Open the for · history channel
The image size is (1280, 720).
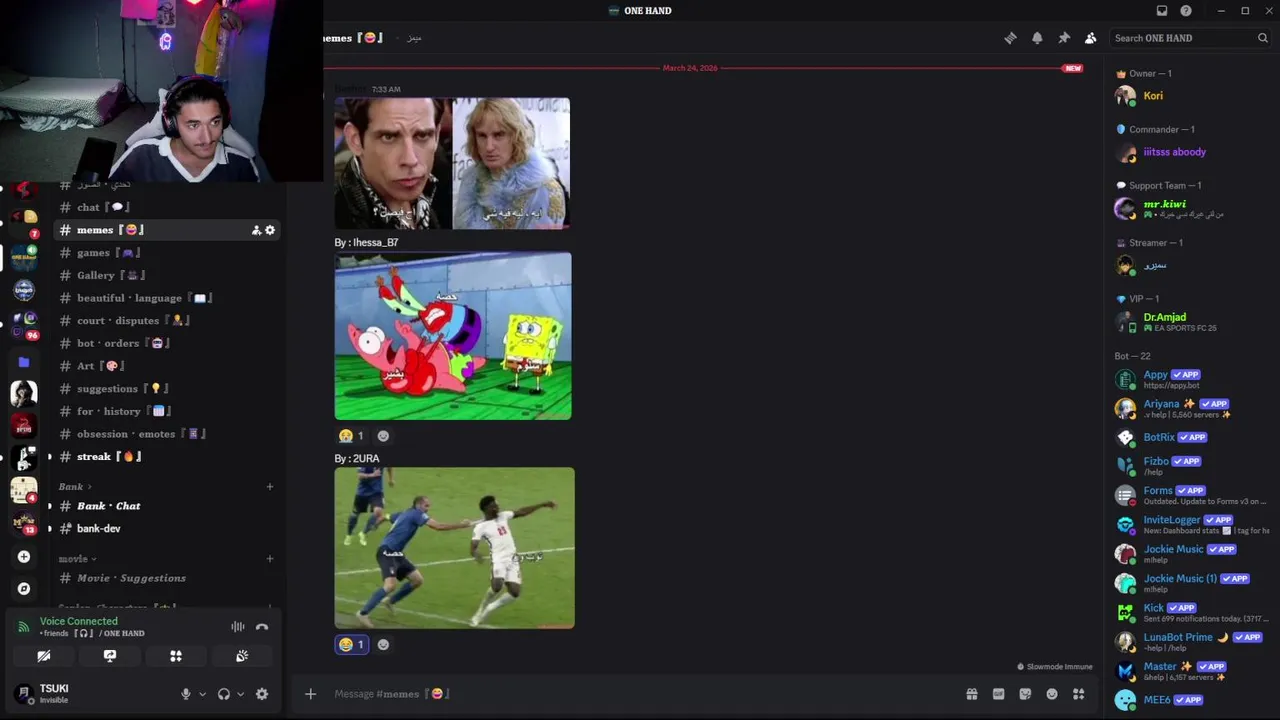pyautogui.click(x=166, y=411)
